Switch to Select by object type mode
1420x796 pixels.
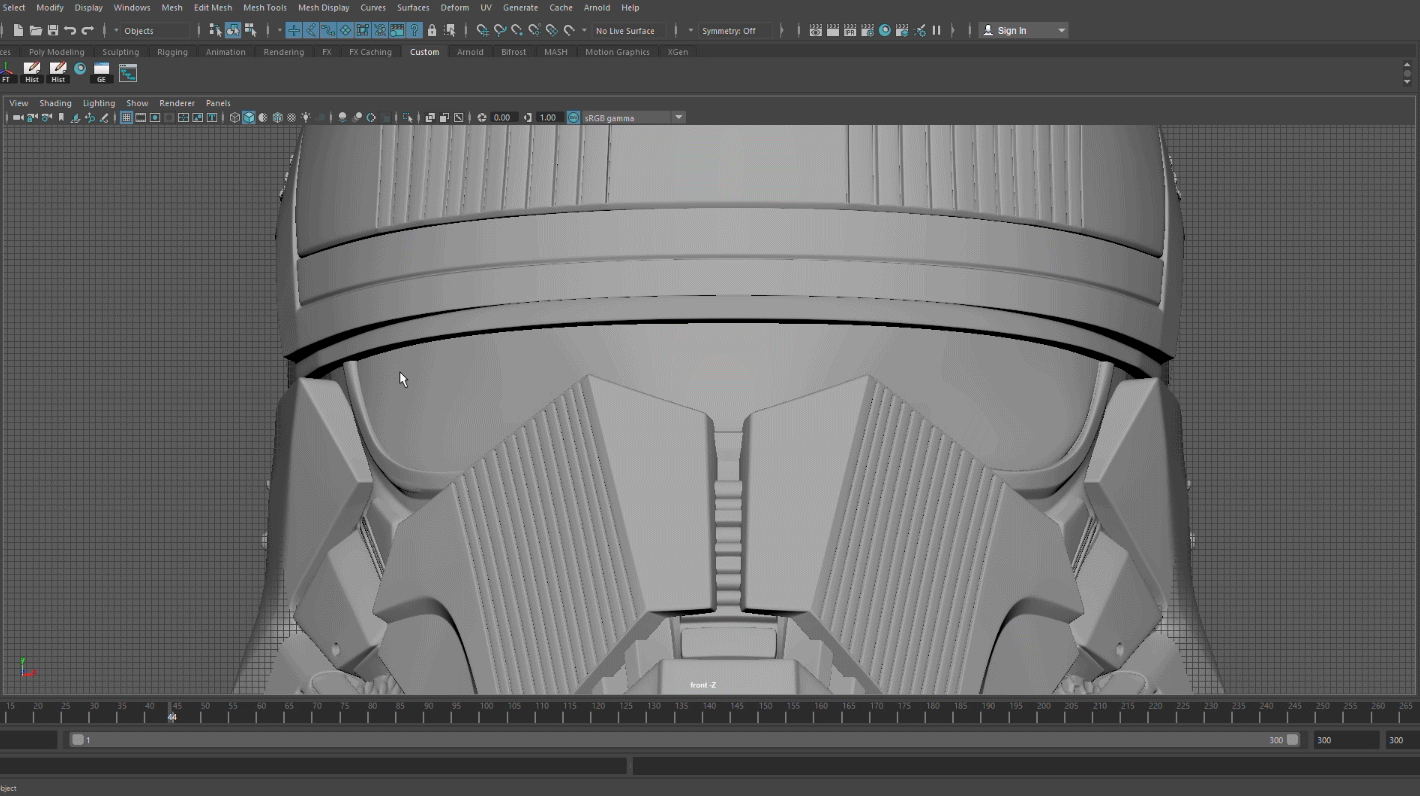[233, 30]
